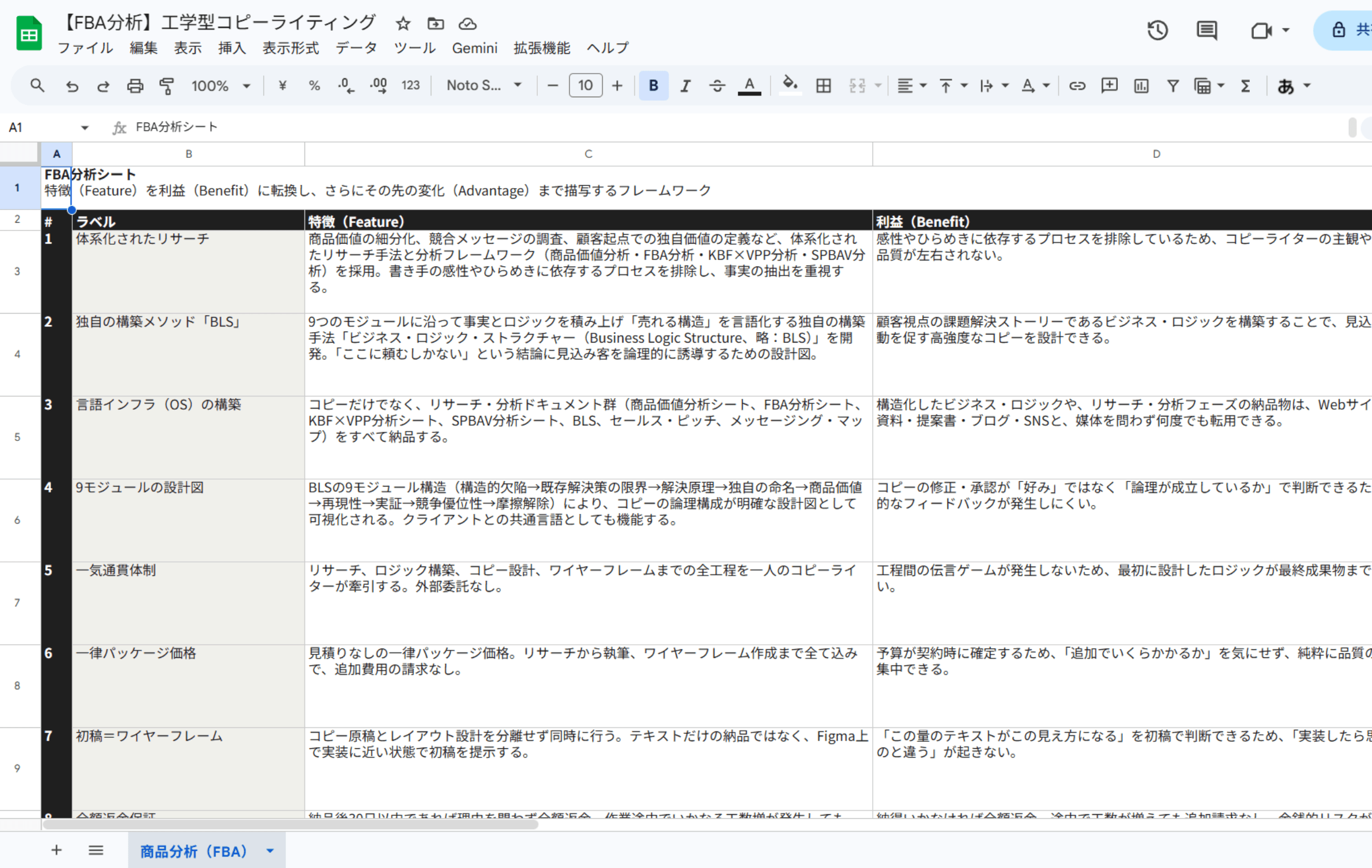1372x868 pixels.
Task: Star the FBA分析 spreadsheet
Action: [x=403, y=24]
